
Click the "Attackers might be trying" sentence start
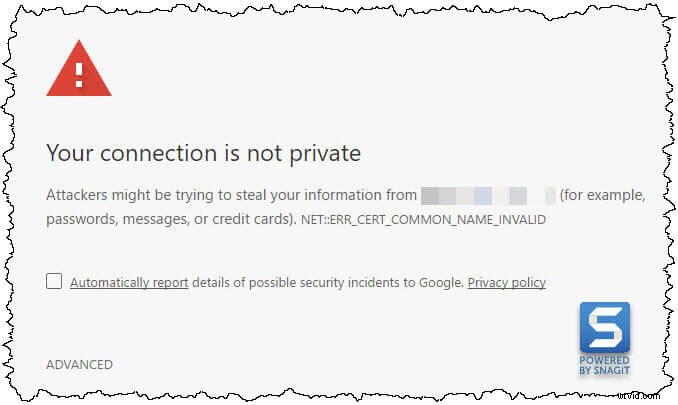[125, 195]
